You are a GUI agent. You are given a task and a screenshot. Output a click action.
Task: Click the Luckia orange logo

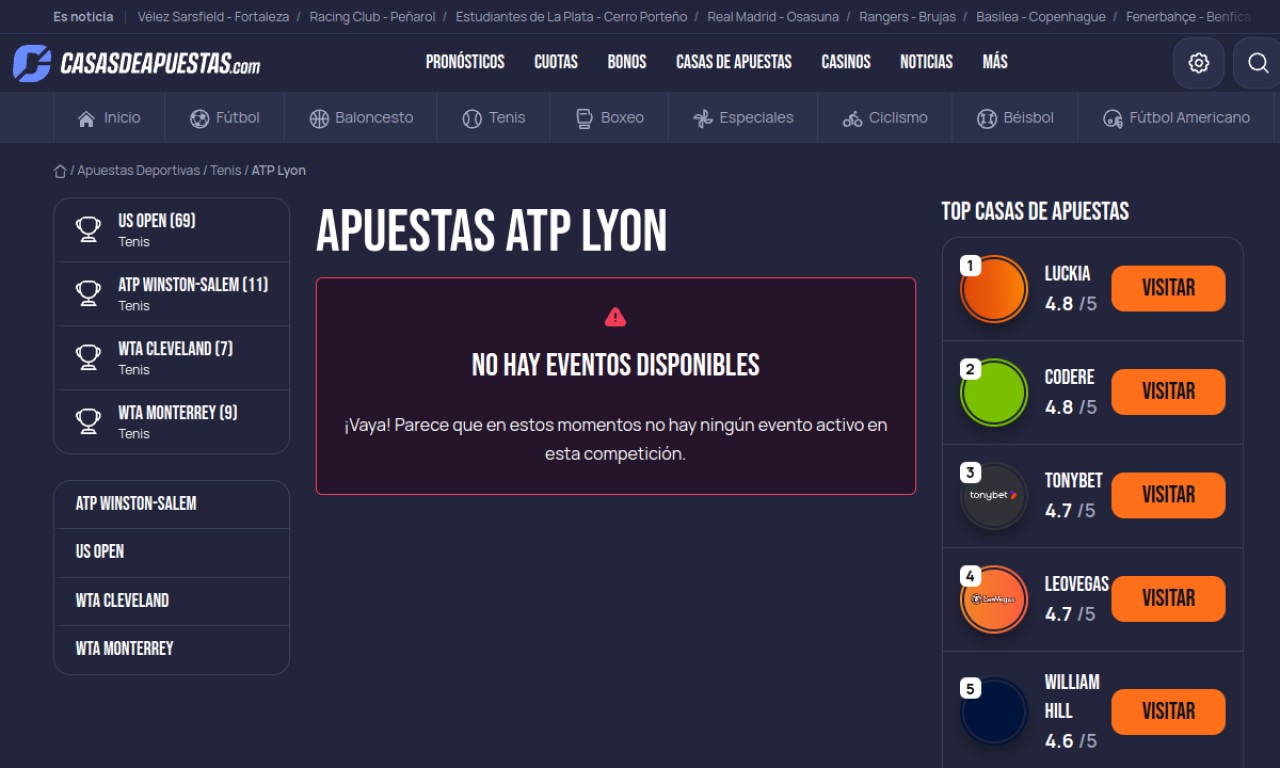click(994, 289)
